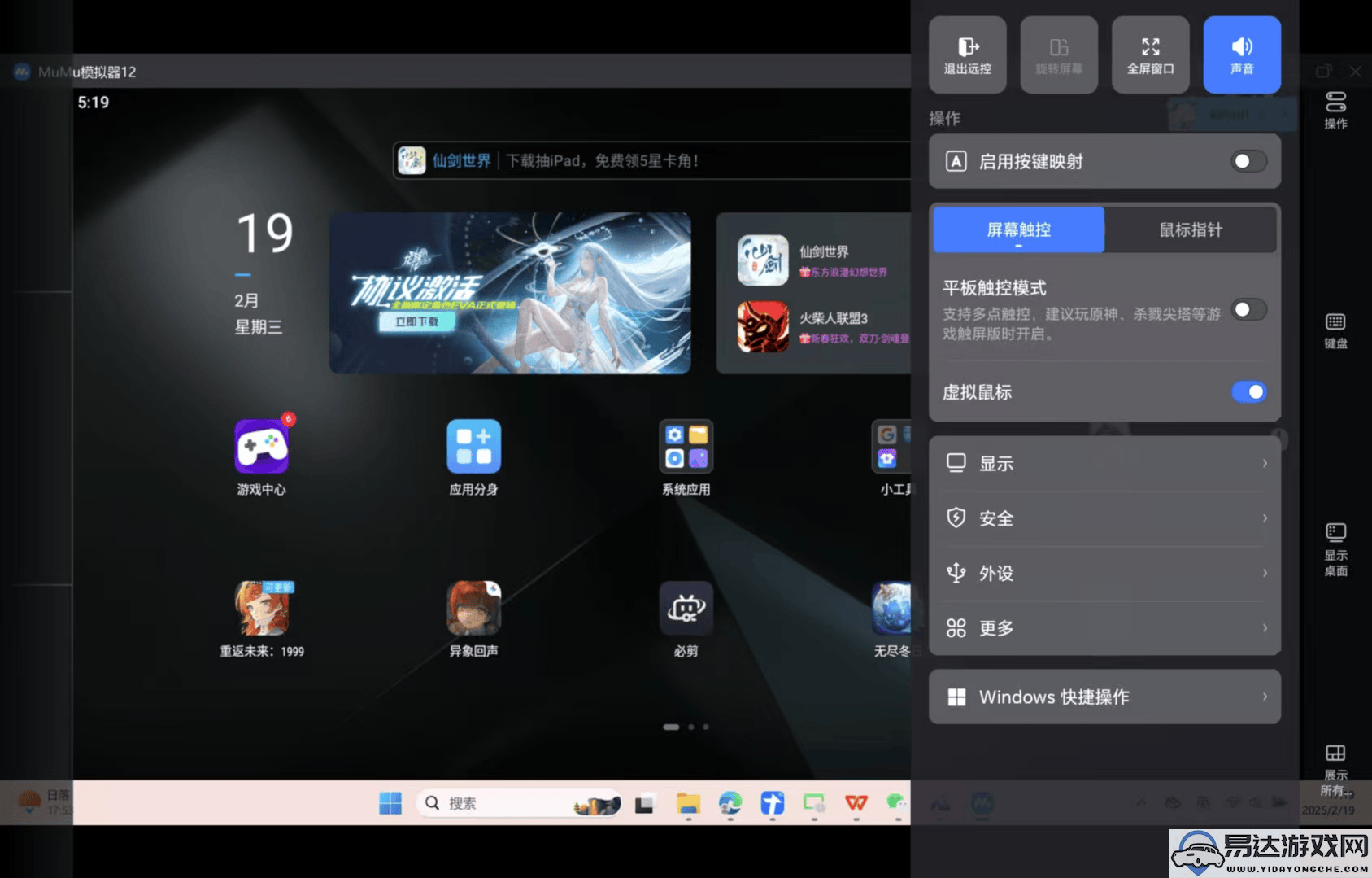This screenshot has width=1372, height=878.
Task: Enable the 启用按键映射 key mapping switch
Action: click(x=1248, y=161)
